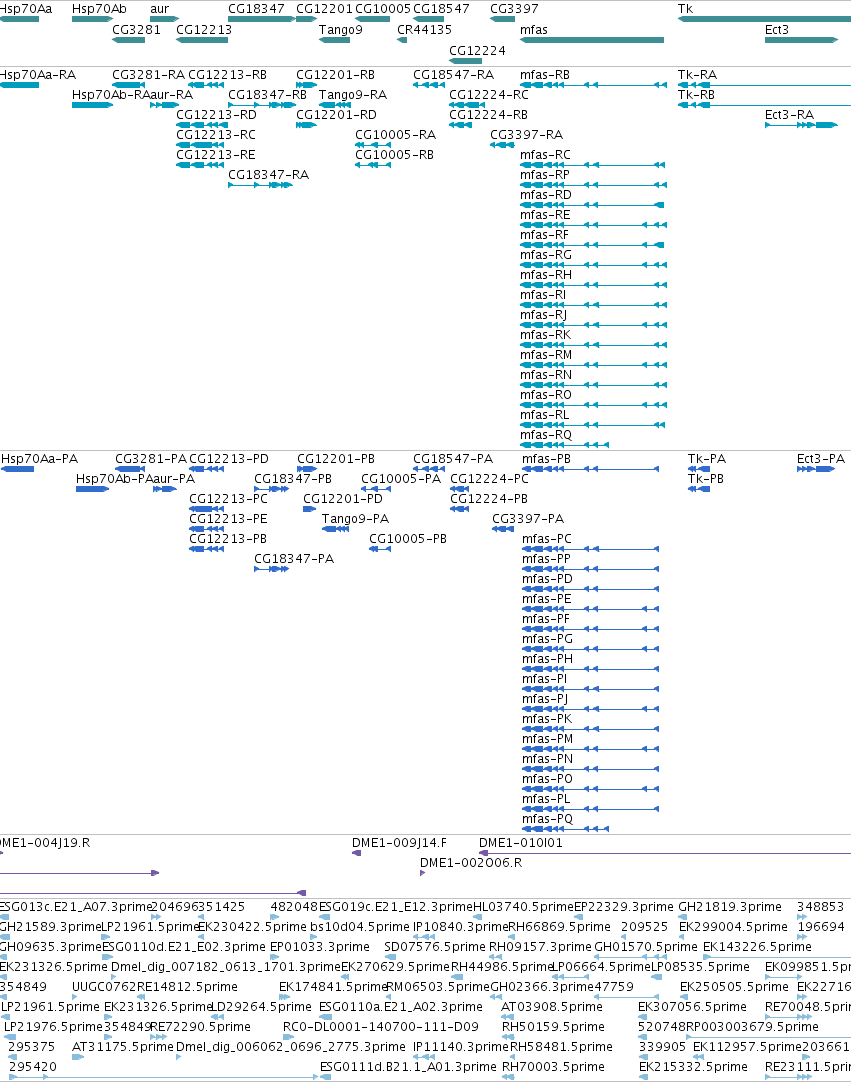Select the CG18347 gene bar
851x1082 pixels.
pos(262,19)
